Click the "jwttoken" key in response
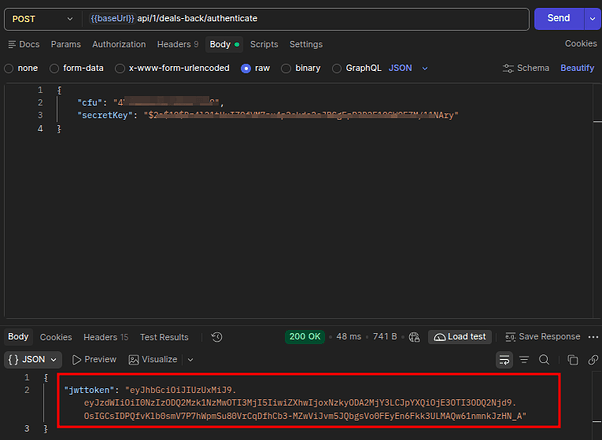 tap(91, 390)
